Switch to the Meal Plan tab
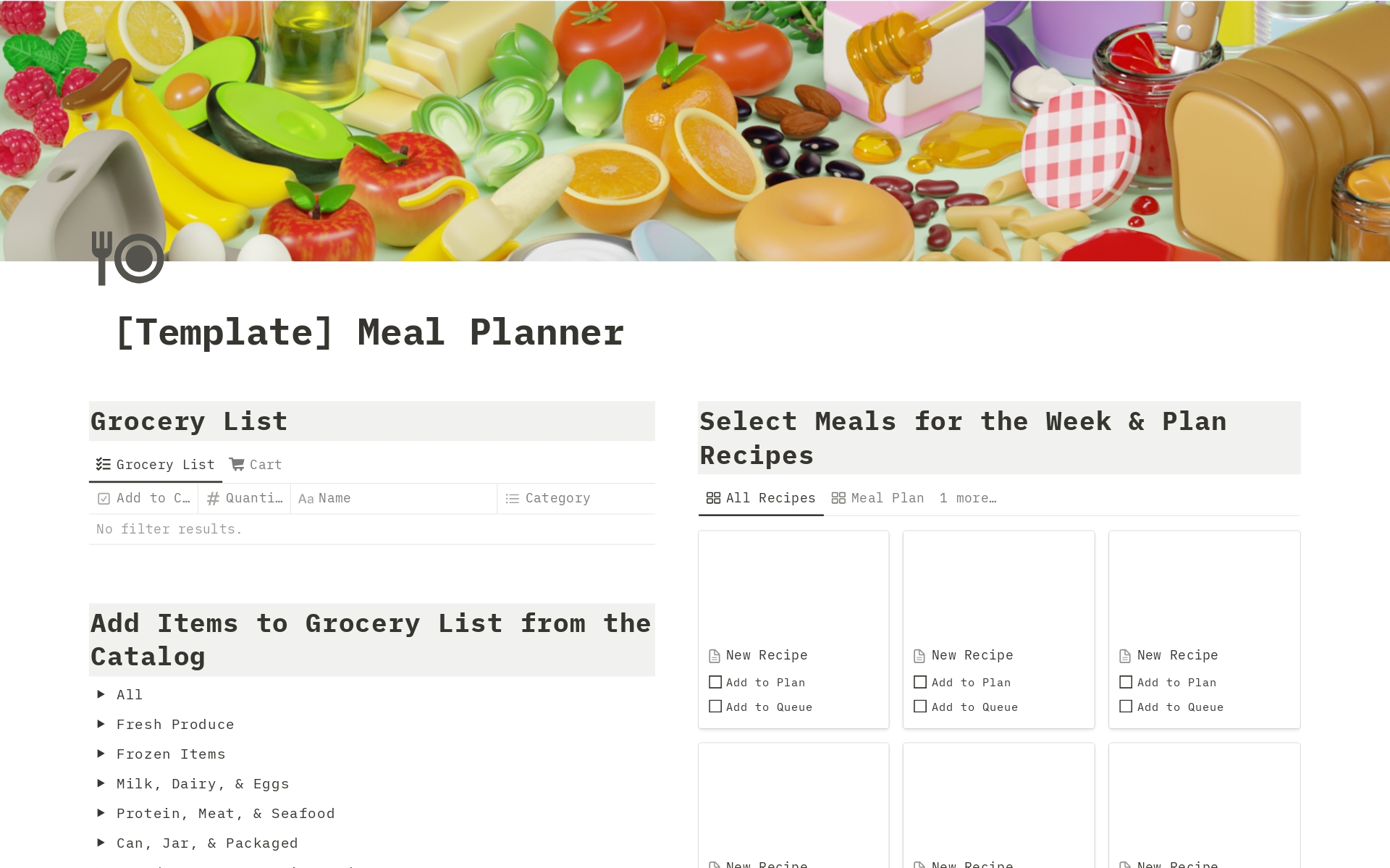This screenshot has height=868, width=1390. click(x=878, y=498)
